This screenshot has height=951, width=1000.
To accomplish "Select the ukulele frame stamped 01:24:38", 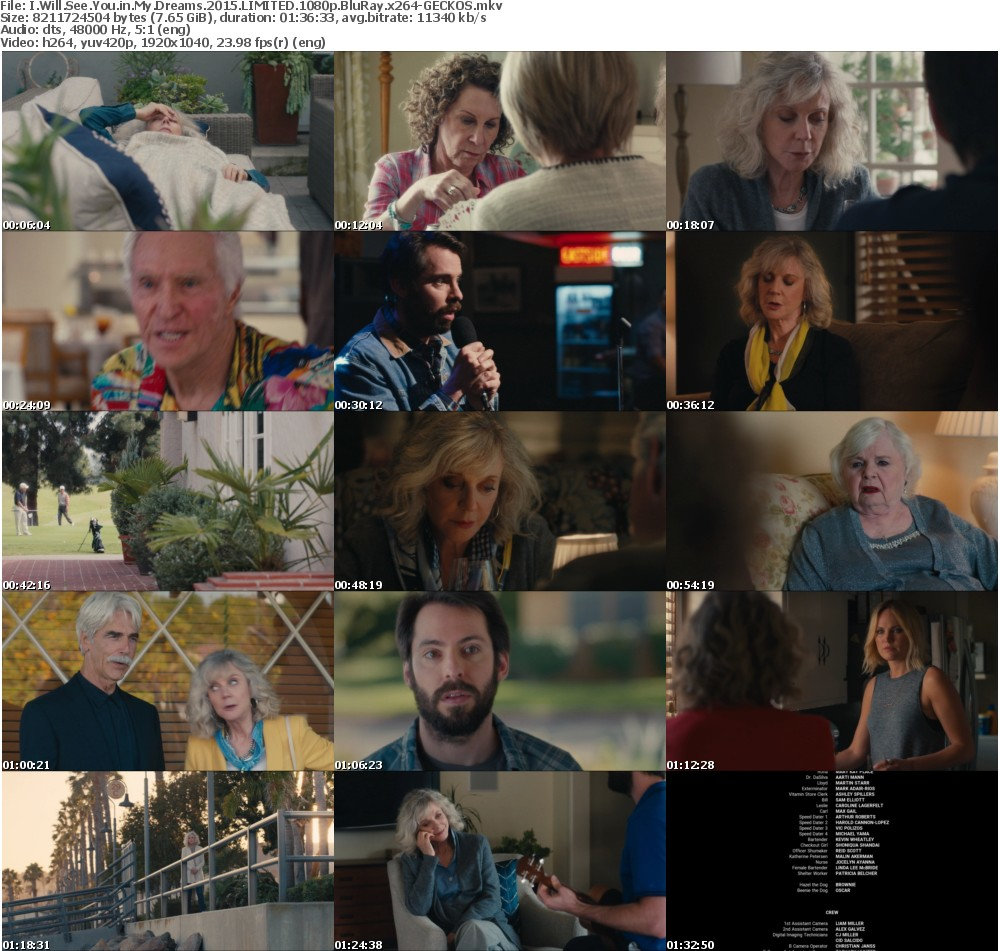I will (499, 860).
